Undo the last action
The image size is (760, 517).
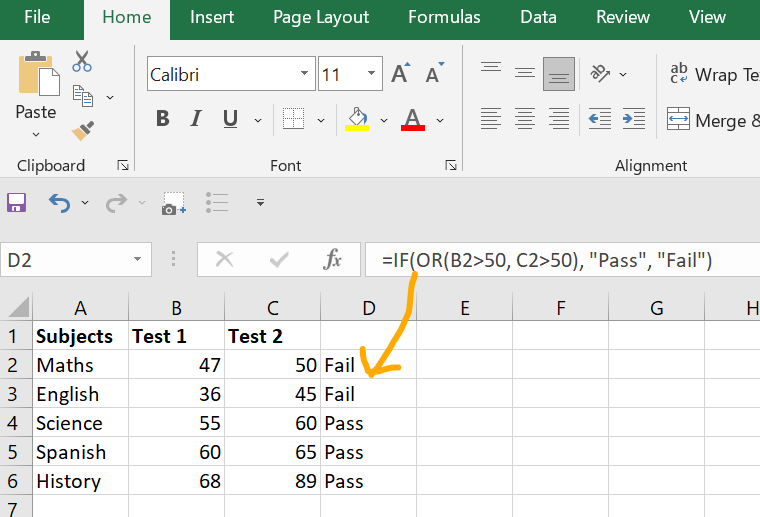tap(60, 203)
